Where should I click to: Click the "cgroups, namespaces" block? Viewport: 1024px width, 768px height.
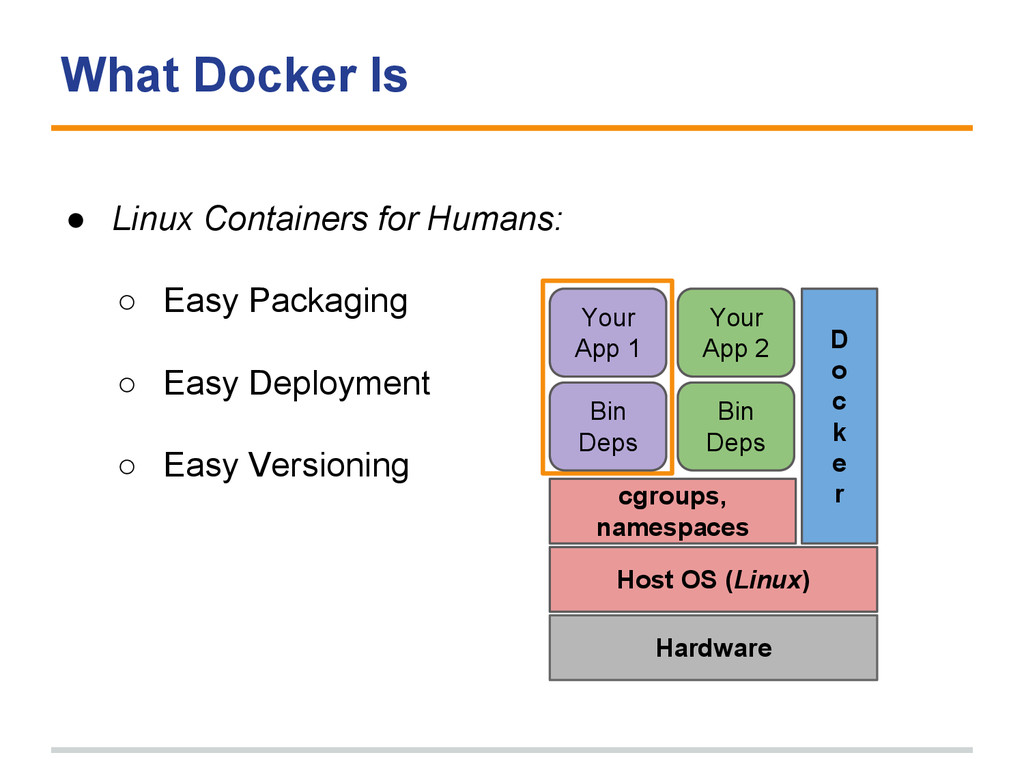pyautogui.click(x=673, y=511)
